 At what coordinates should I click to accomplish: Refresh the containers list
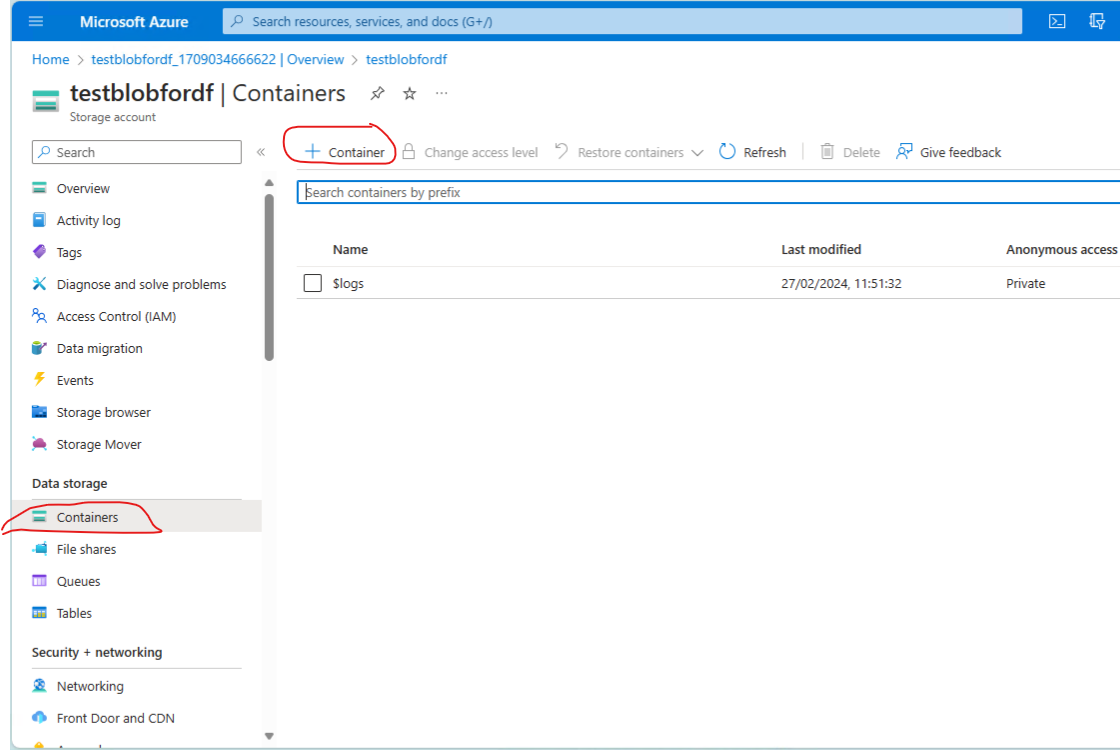[x=753, y=152]
